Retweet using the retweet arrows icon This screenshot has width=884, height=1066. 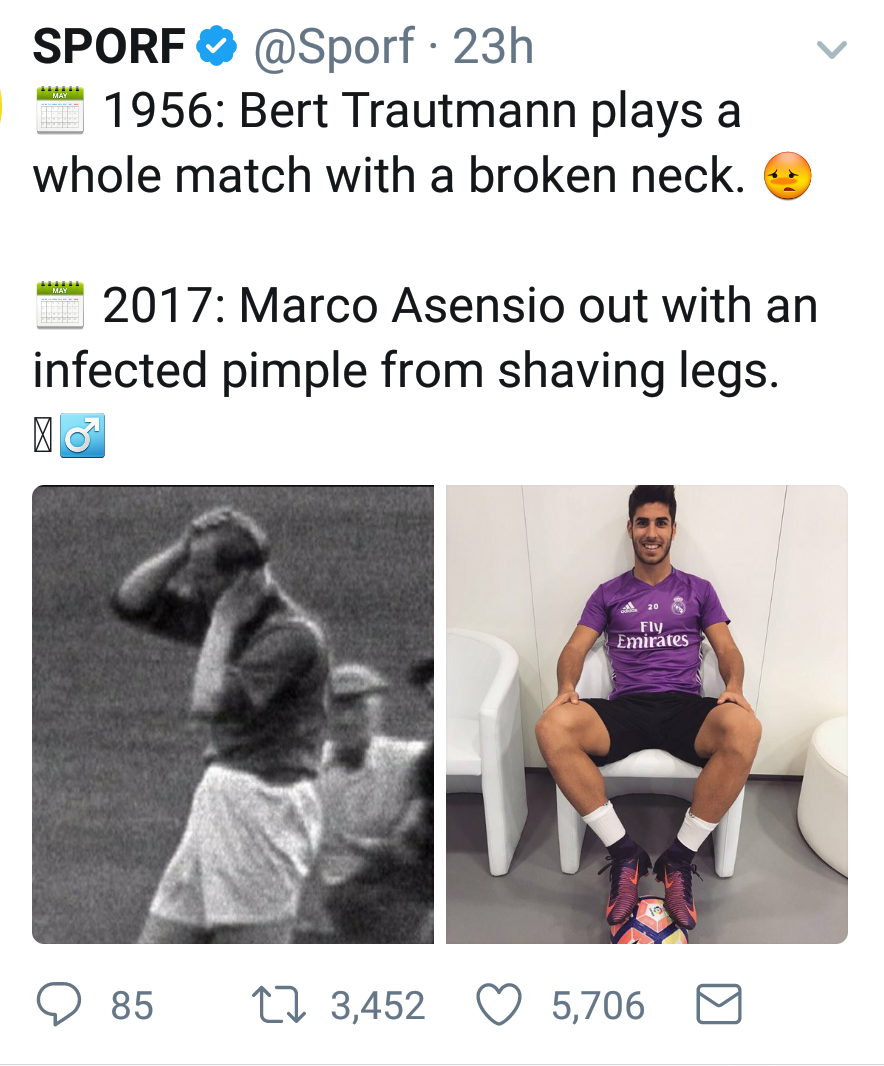(279, 1005)
